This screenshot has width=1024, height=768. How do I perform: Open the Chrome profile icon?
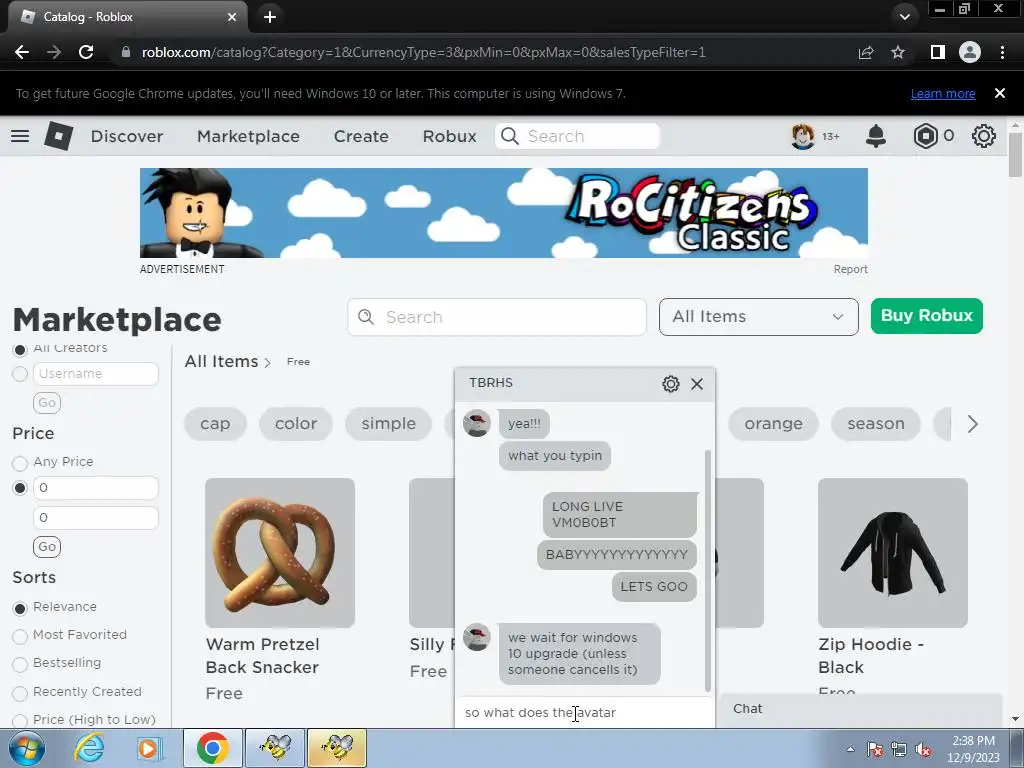point(970,52)
